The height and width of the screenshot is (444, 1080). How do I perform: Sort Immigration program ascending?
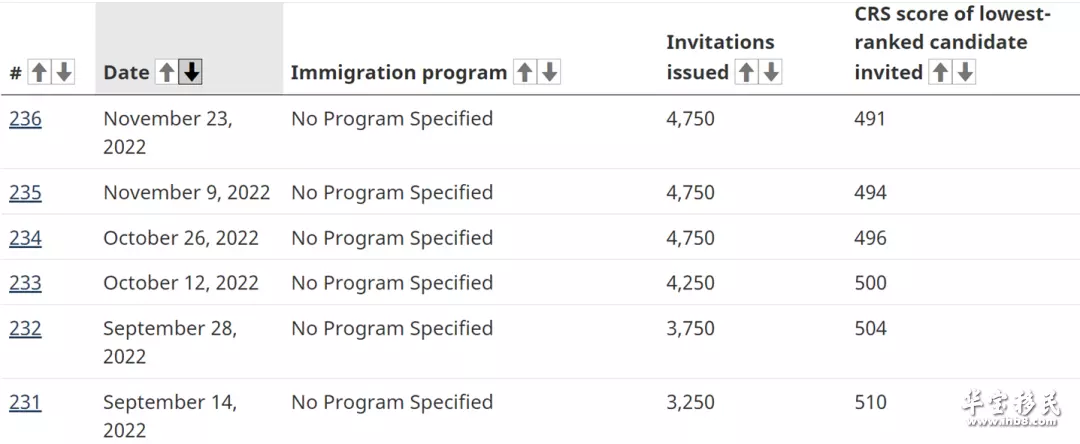click(x=525, y=72)
